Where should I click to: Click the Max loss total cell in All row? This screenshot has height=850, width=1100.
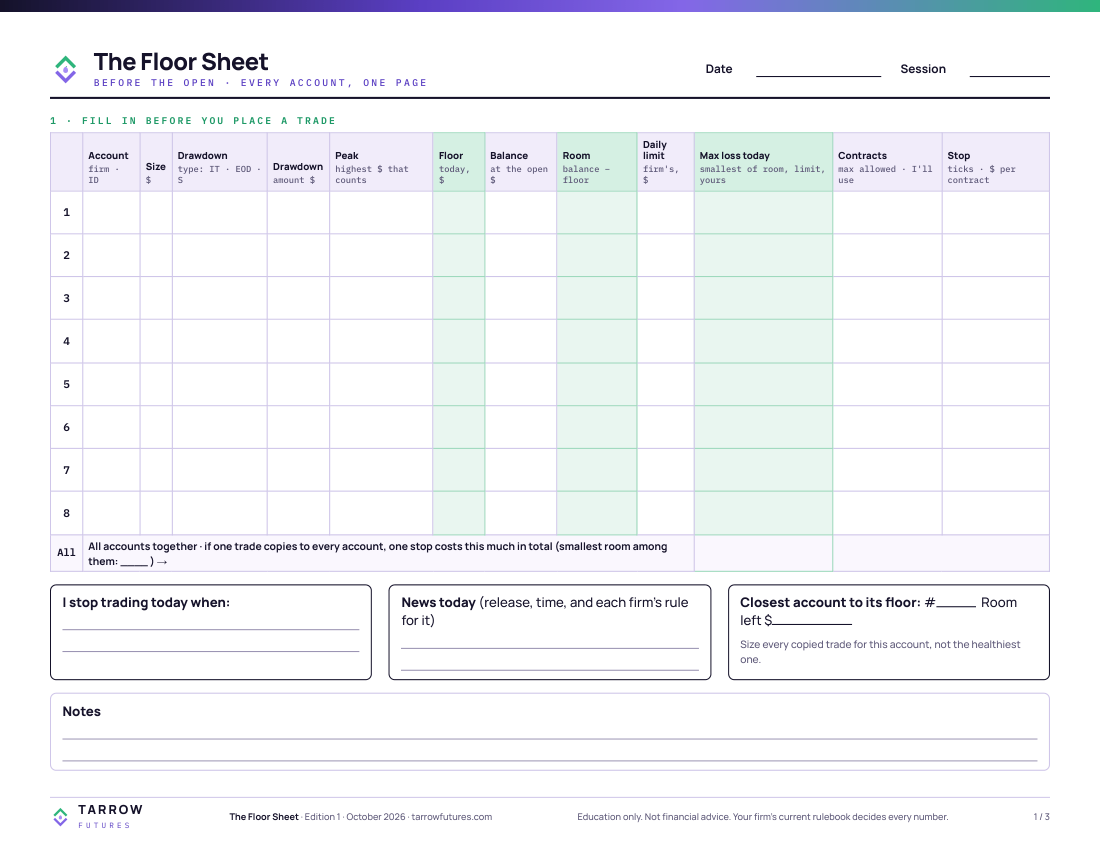point(763,553)
